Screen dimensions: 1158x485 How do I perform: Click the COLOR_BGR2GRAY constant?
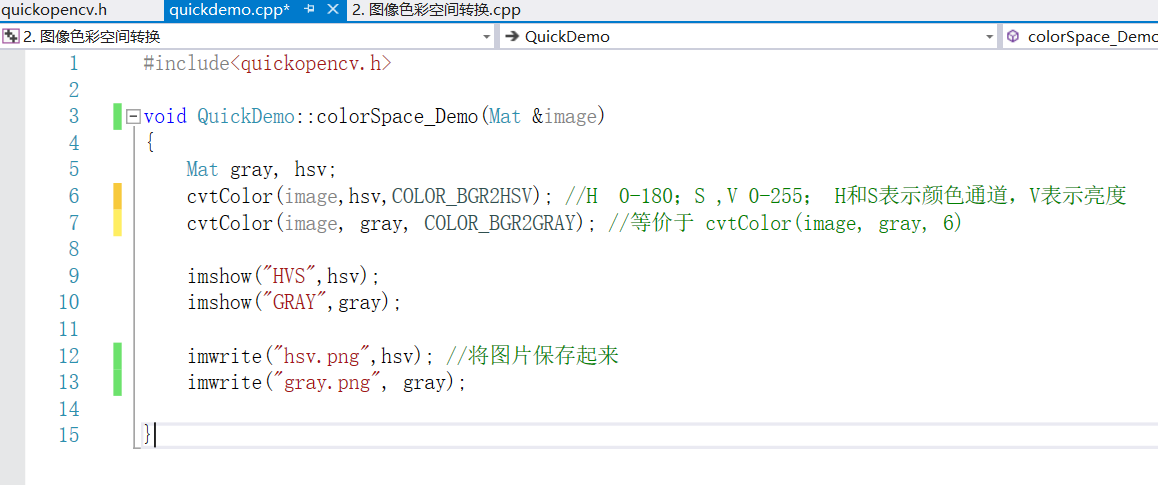pyautogui.click(x=499, y=223)
